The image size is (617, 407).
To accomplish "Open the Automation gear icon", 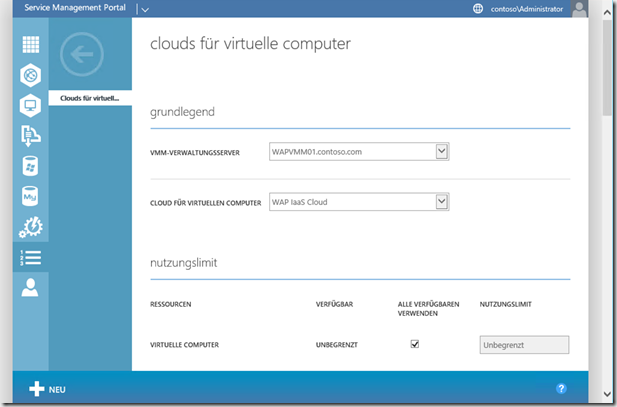I will pyautogui.click(x=30, y=227).
